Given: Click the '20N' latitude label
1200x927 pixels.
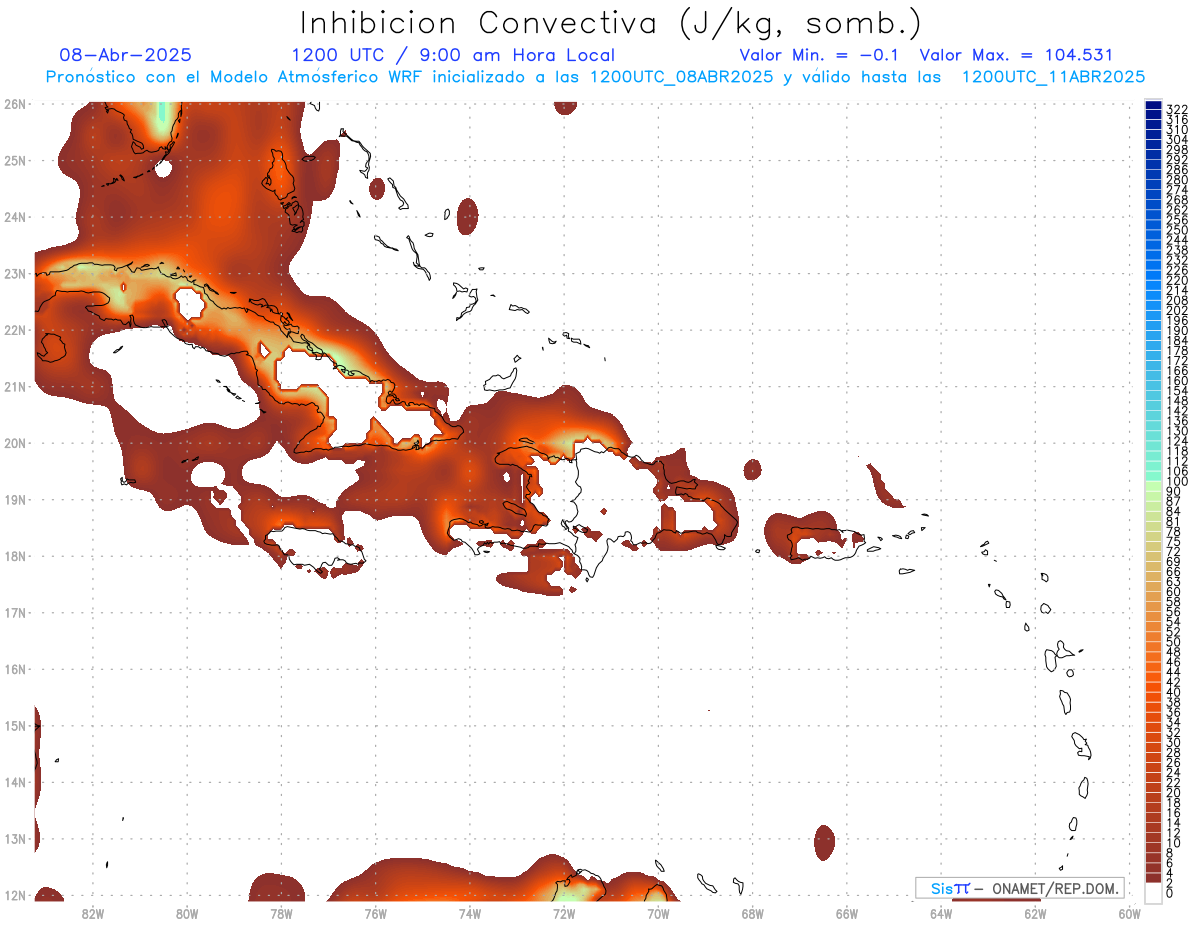Looking at the screenshot, I should tap(15, 443).
